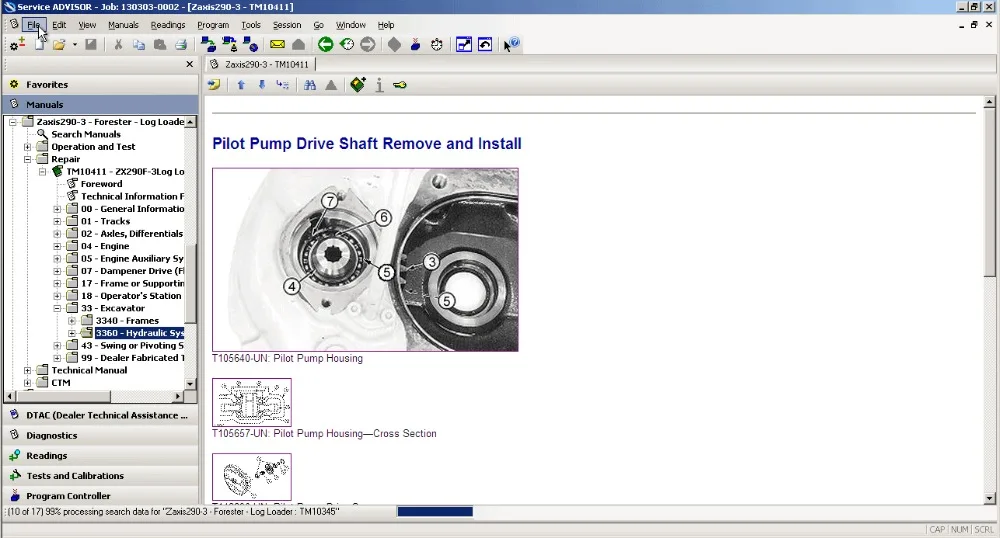Click the context help pointer icon

coord(512,44)
